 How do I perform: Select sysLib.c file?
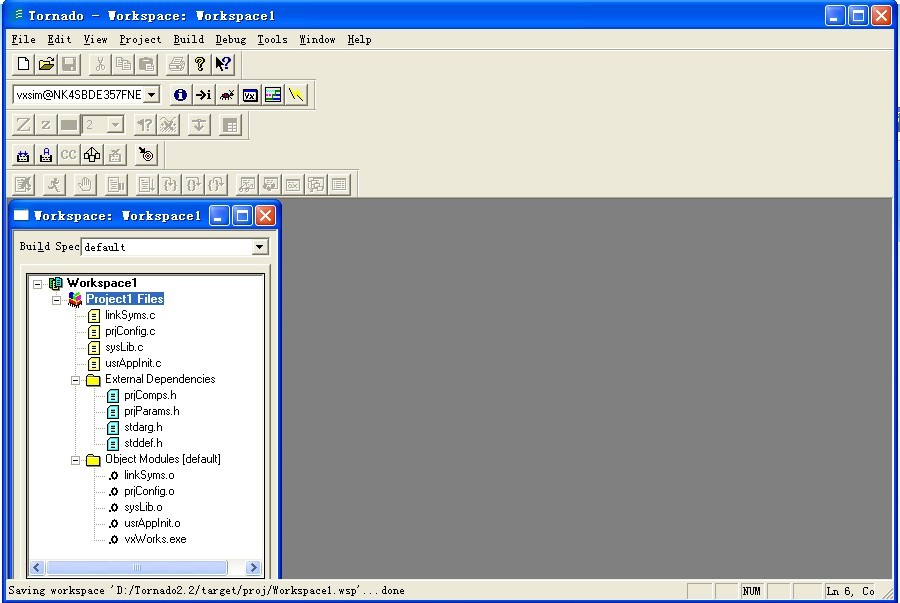click(124, 347)
